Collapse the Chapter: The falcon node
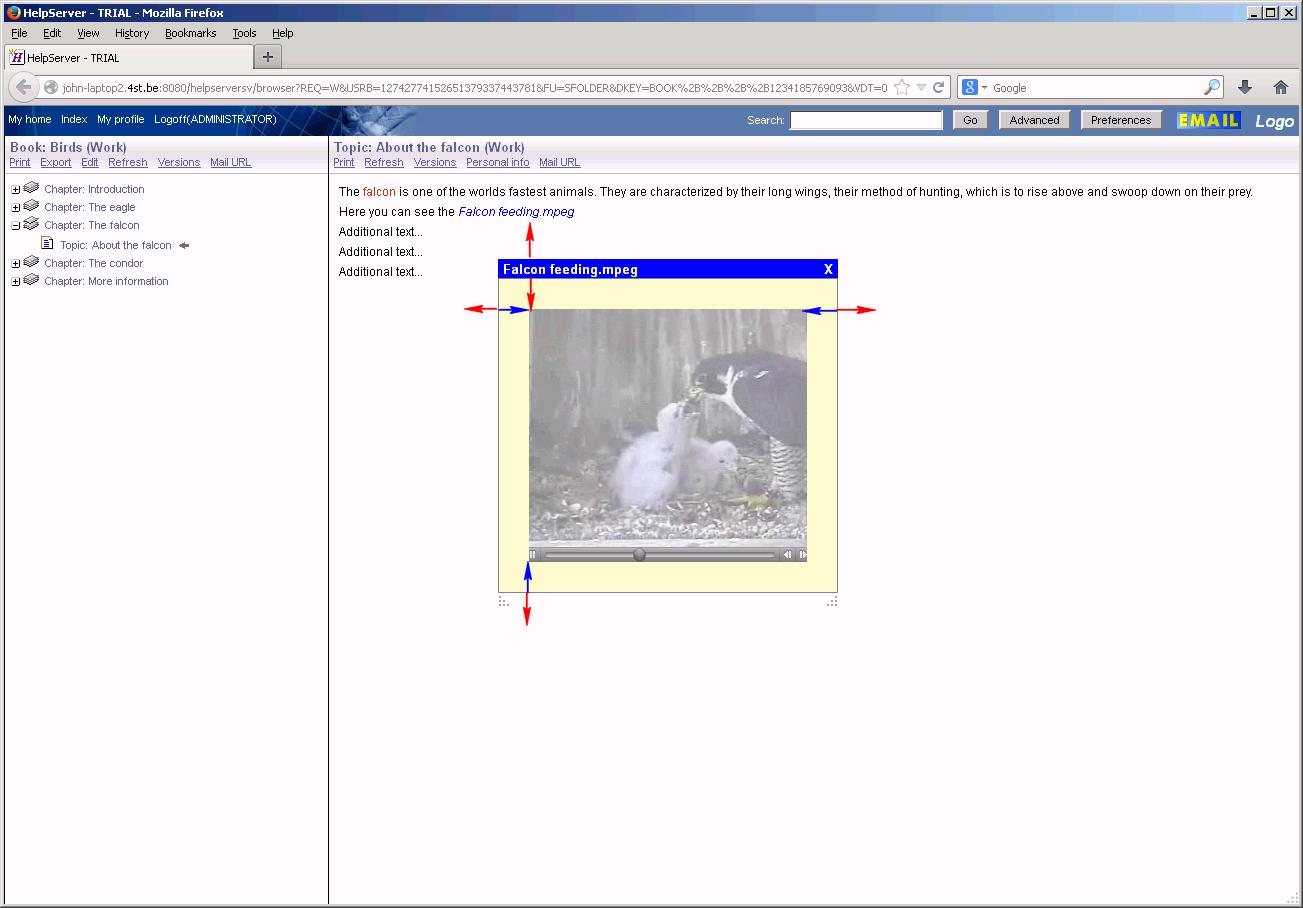1303x908 pixels. 16,226
